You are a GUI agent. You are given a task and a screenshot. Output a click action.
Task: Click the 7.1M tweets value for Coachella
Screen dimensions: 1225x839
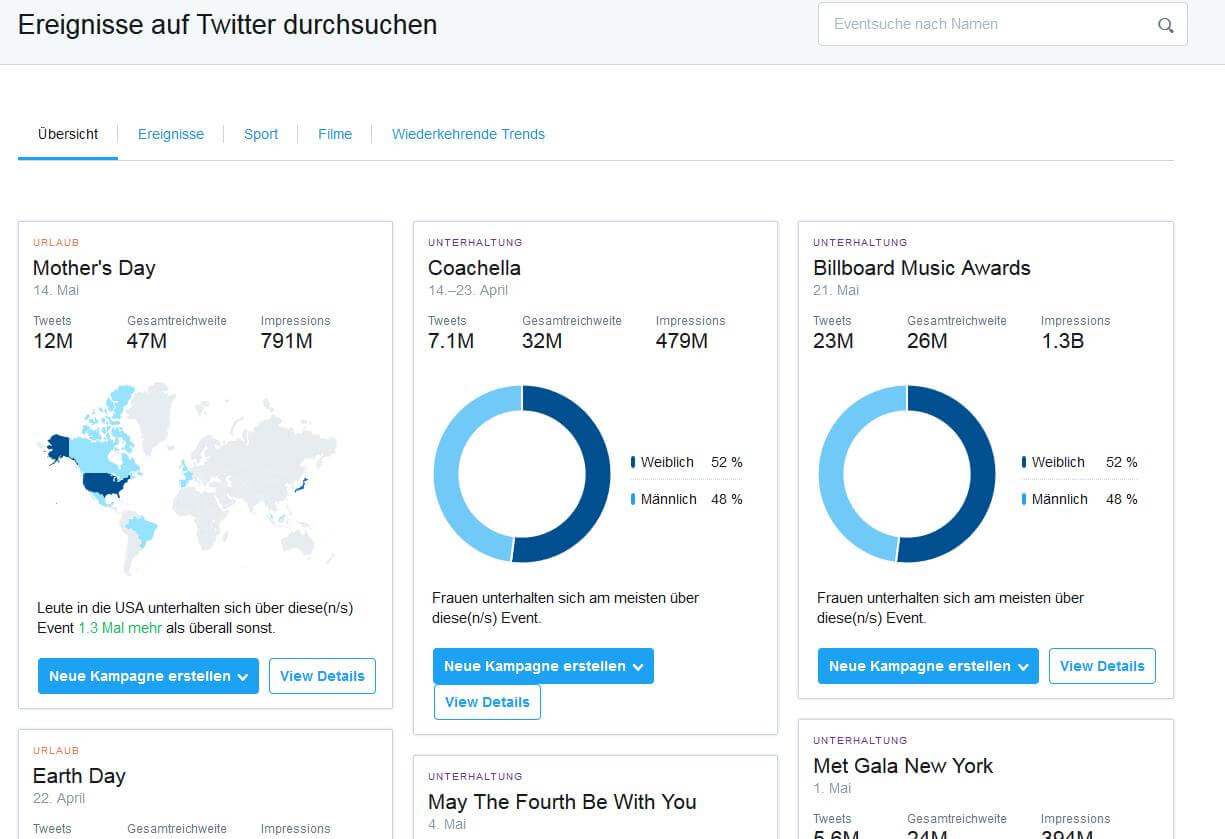[451, 341]
